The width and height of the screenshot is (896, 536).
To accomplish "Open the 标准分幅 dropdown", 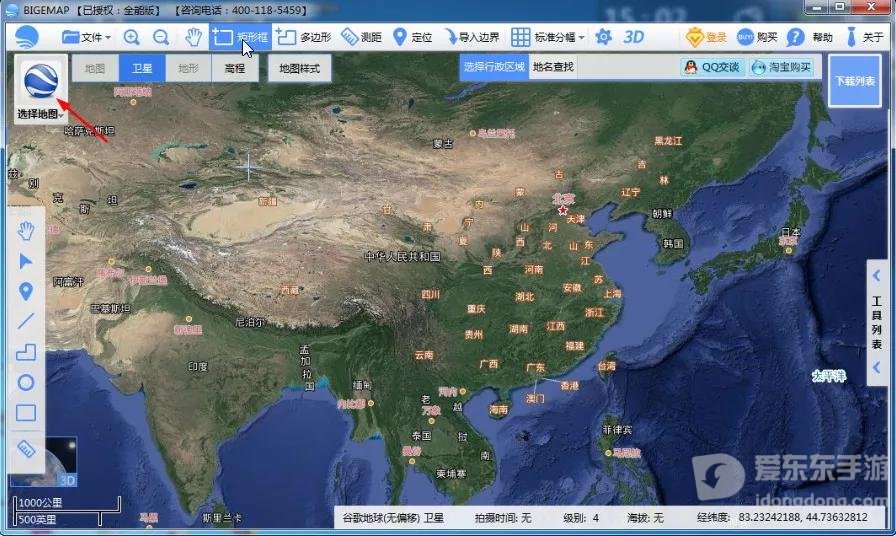I will pos(547,37).
